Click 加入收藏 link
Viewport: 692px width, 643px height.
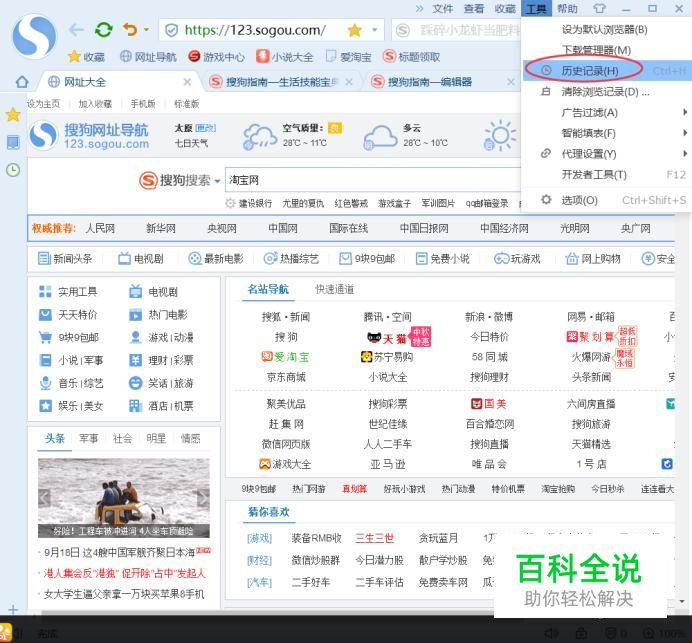pos(95,104)
